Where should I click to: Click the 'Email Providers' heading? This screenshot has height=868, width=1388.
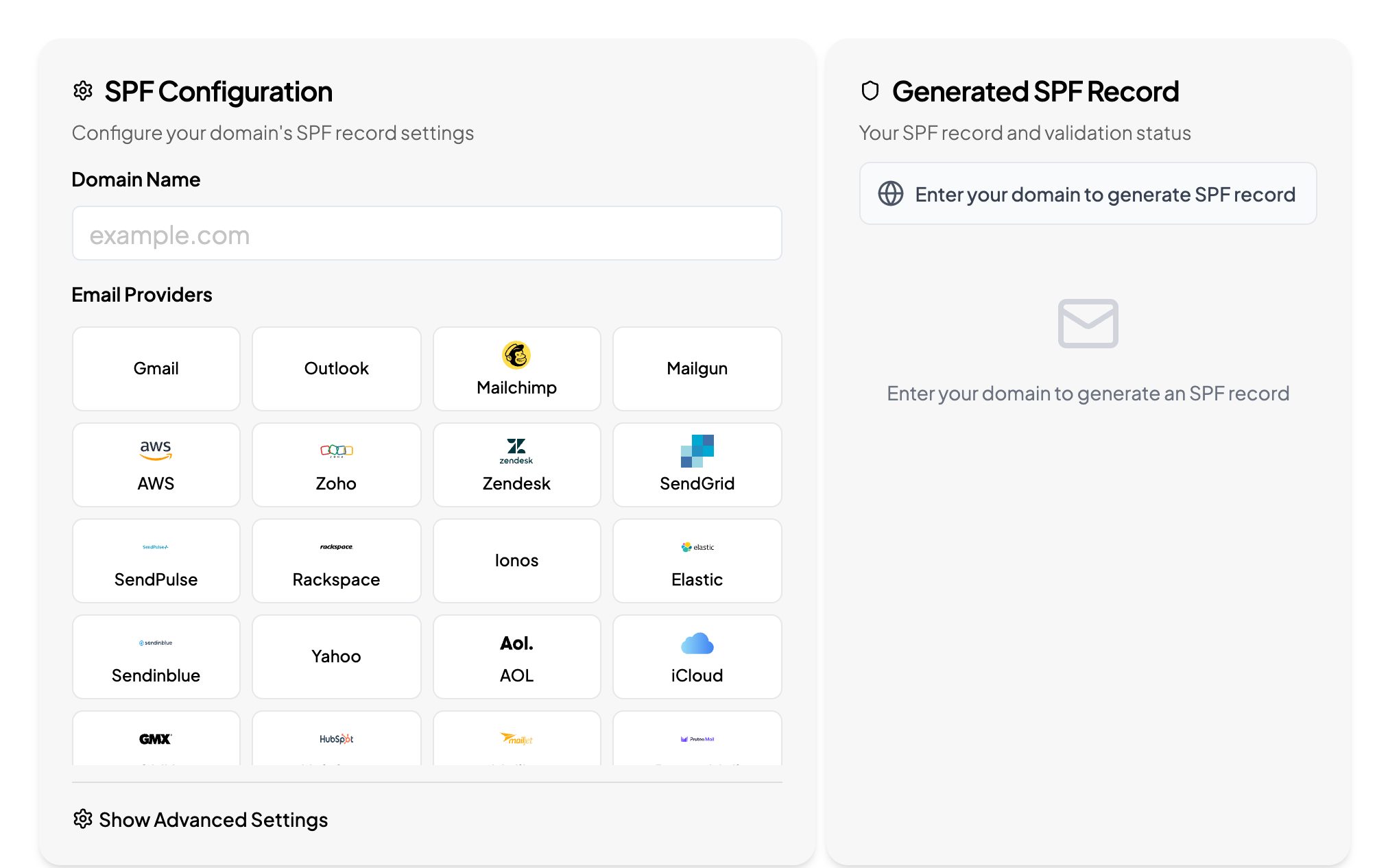[142, 295]
